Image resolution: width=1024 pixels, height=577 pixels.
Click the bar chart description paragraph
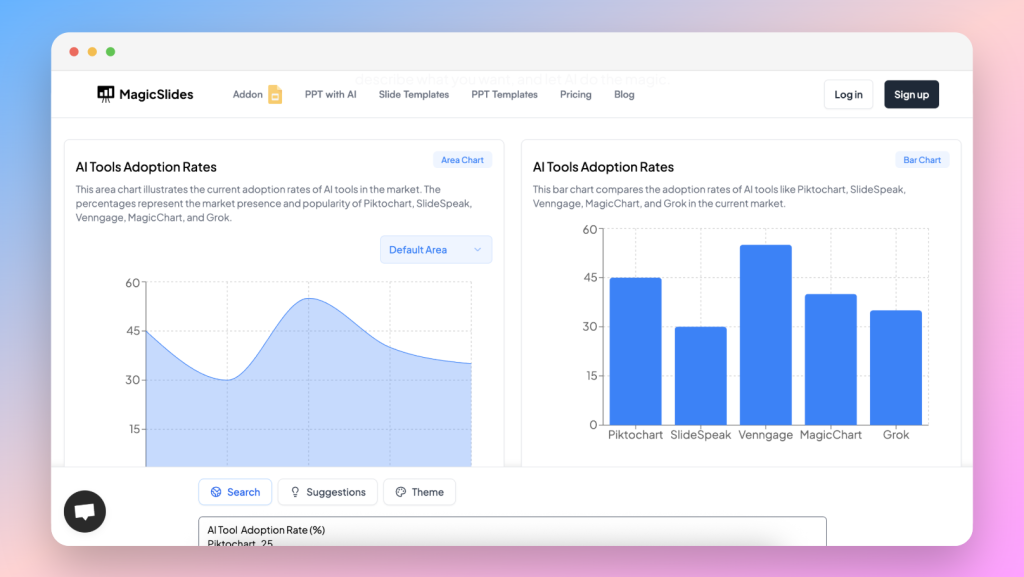point(719,196)
